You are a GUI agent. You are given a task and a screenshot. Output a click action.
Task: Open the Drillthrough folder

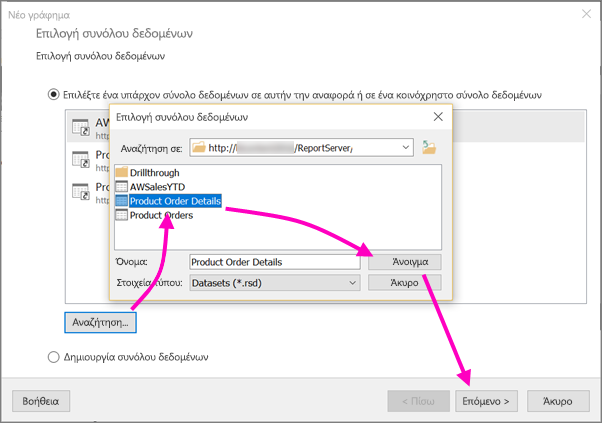(154, 173)
